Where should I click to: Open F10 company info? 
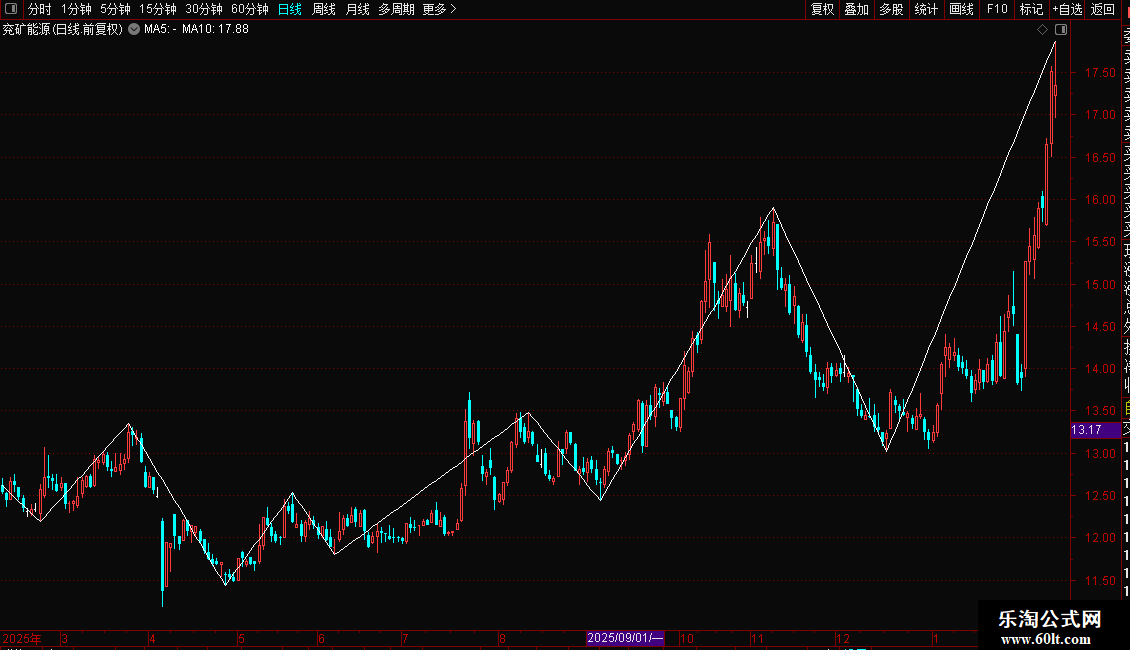(997, 9)
